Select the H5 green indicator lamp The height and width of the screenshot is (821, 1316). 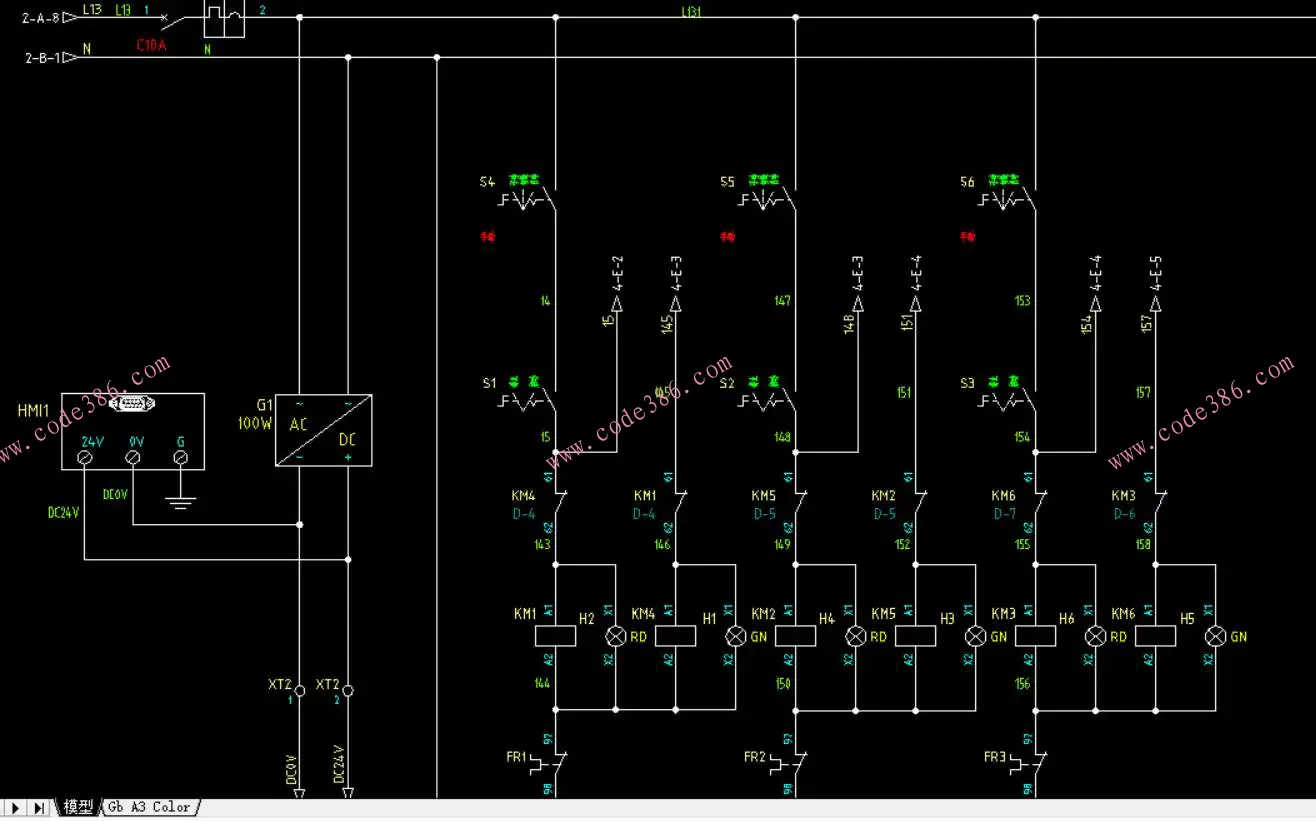tap(1215, 636)
